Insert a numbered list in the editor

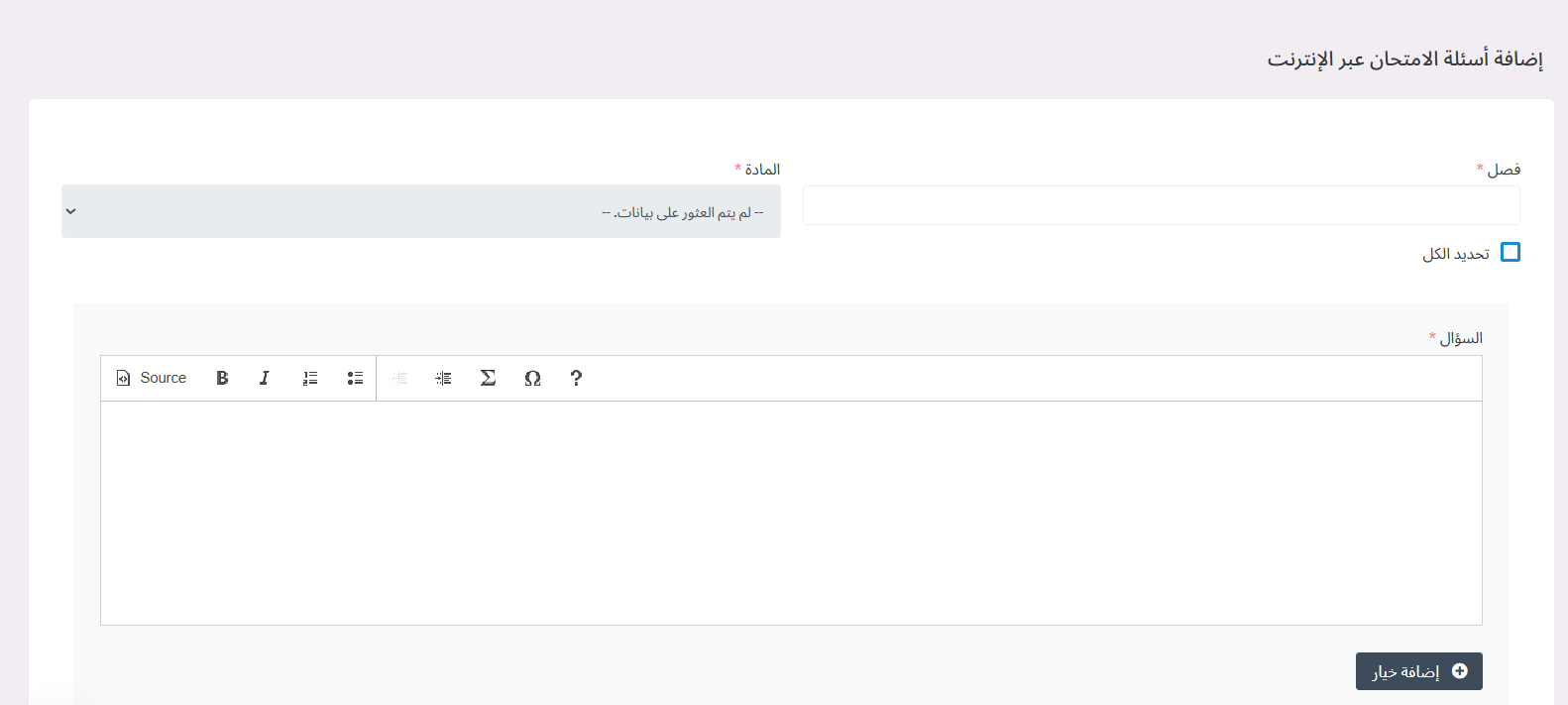point(309,378)
